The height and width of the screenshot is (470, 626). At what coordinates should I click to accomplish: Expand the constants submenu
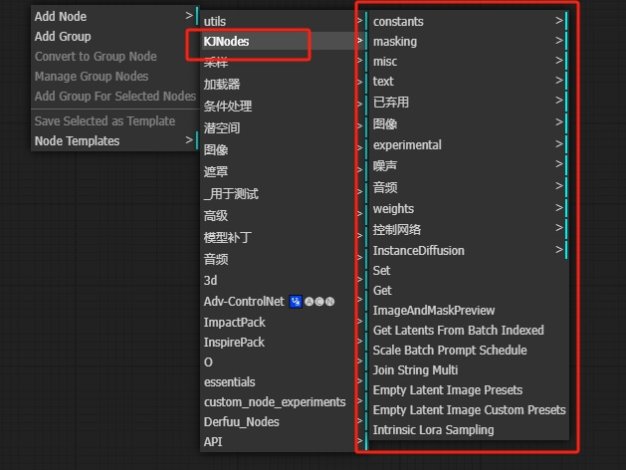[x=469, y=21]
